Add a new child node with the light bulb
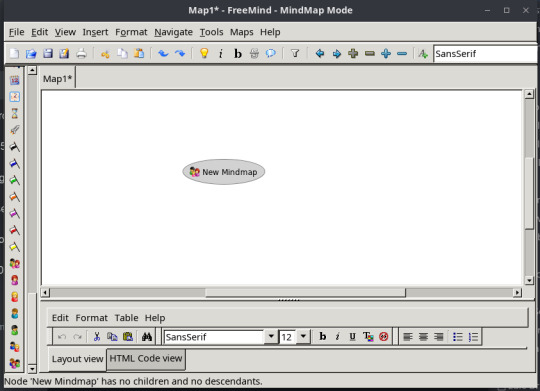The image size is (540, 391). point(204,53)
